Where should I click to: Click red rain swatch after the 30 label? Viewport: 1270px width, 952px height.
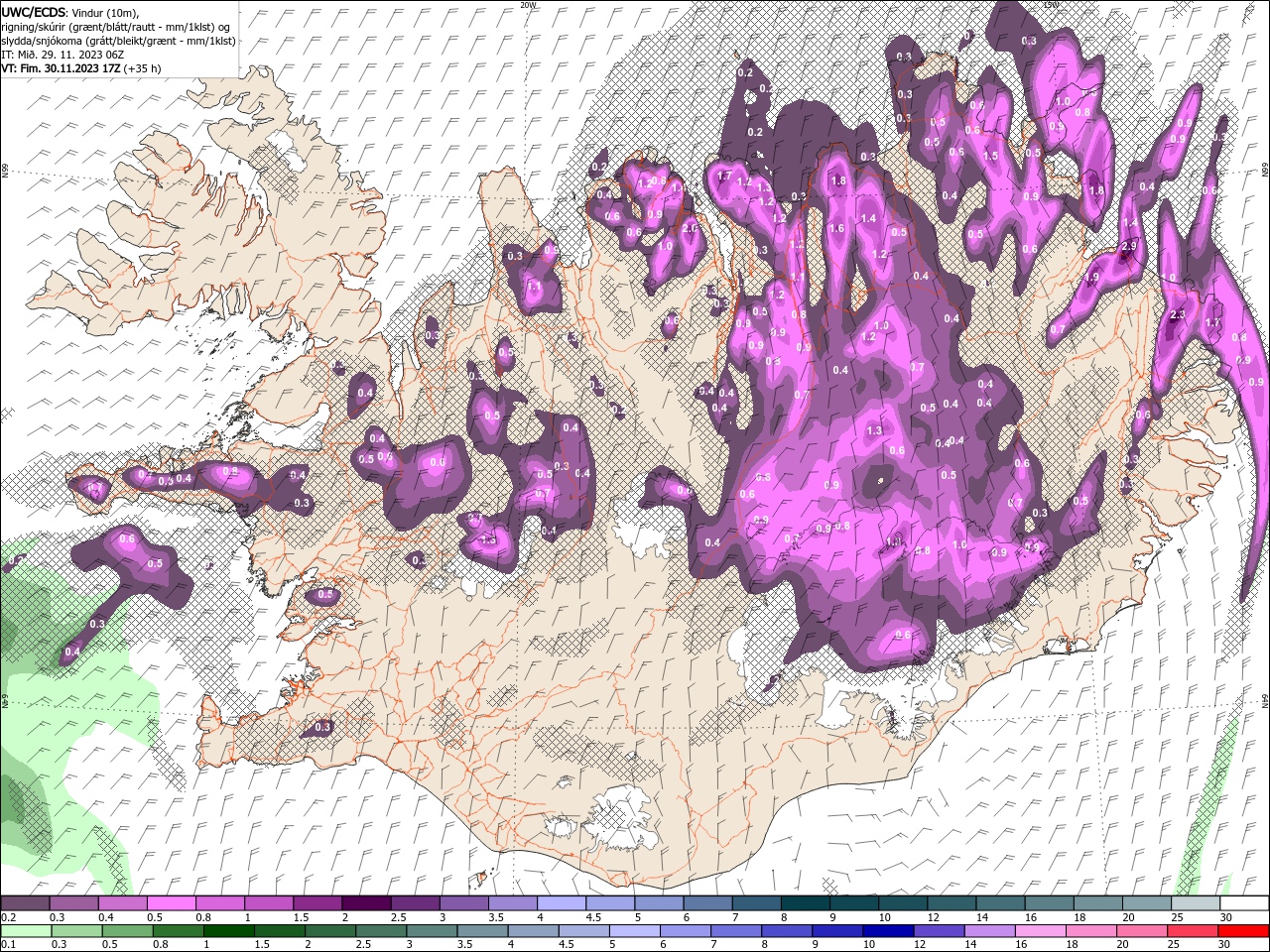1244,931
